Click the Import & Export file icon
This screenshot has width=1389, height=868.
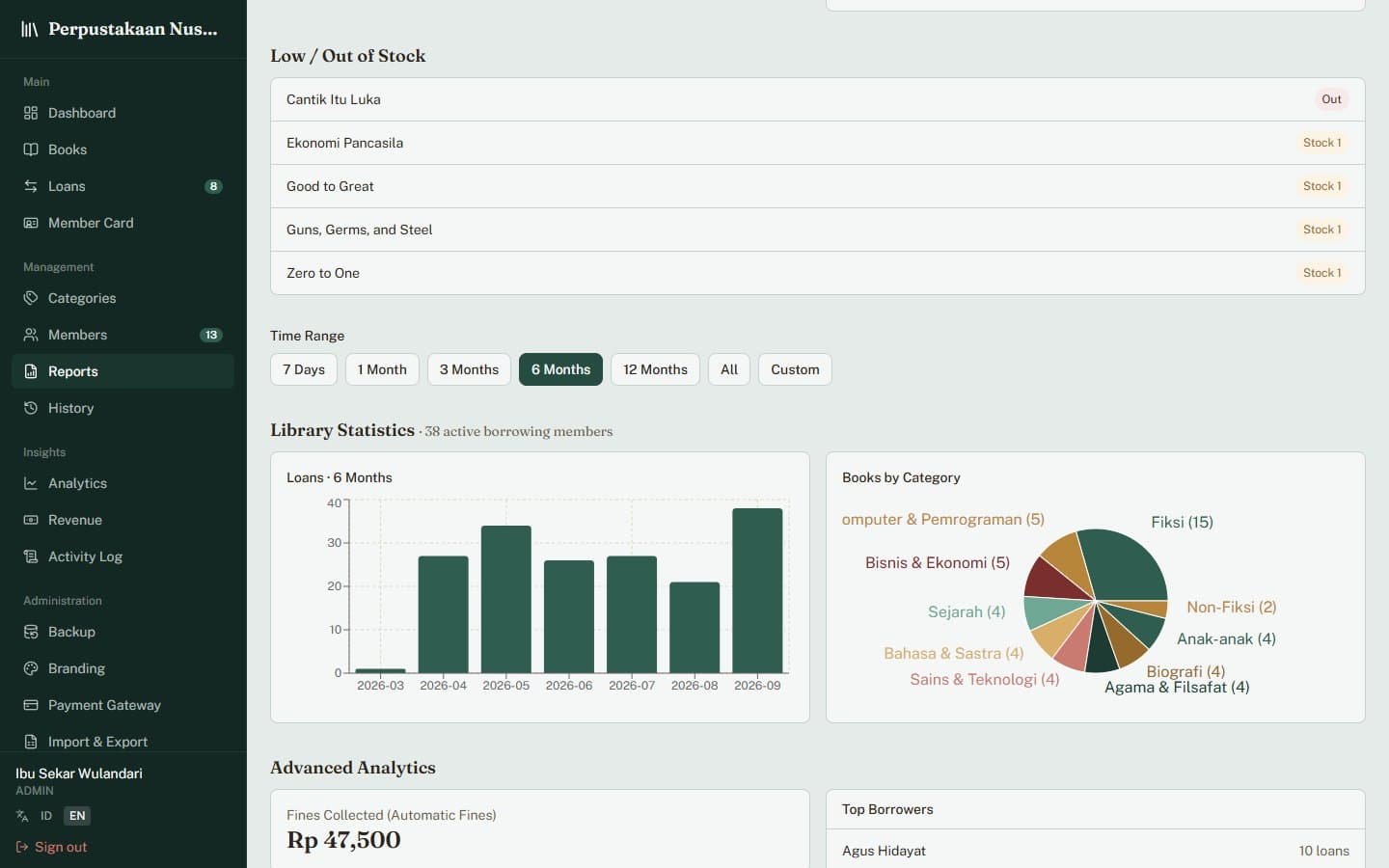pos(31,742)
